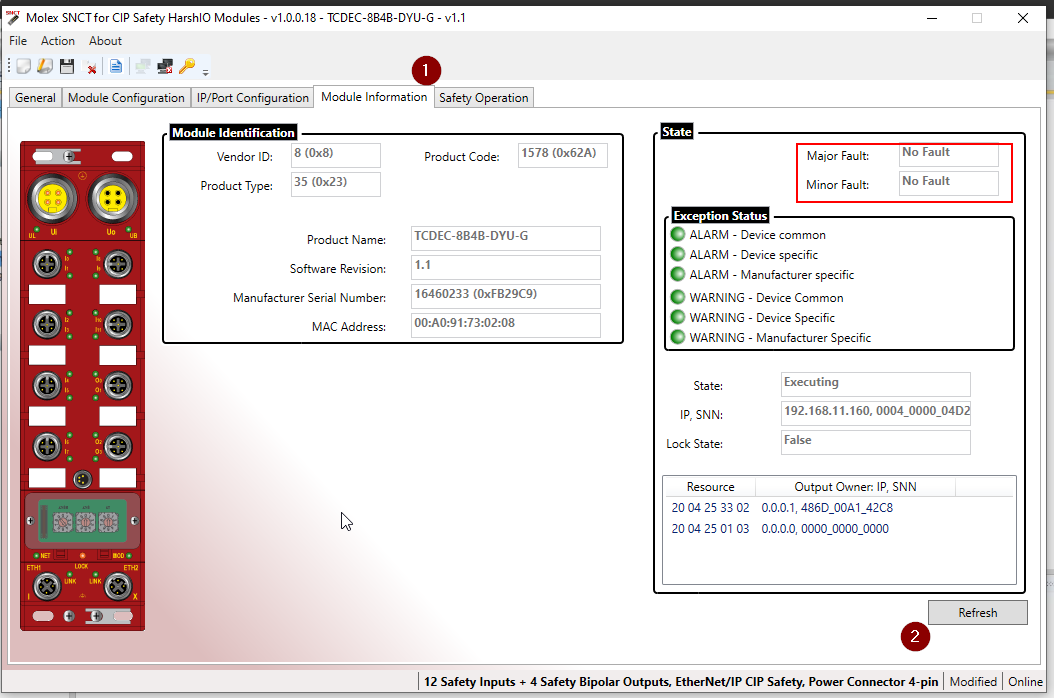This screenshot has height=698, width=1054.
Task: Click the blue document report icon
Action: [x=116, y=66]
